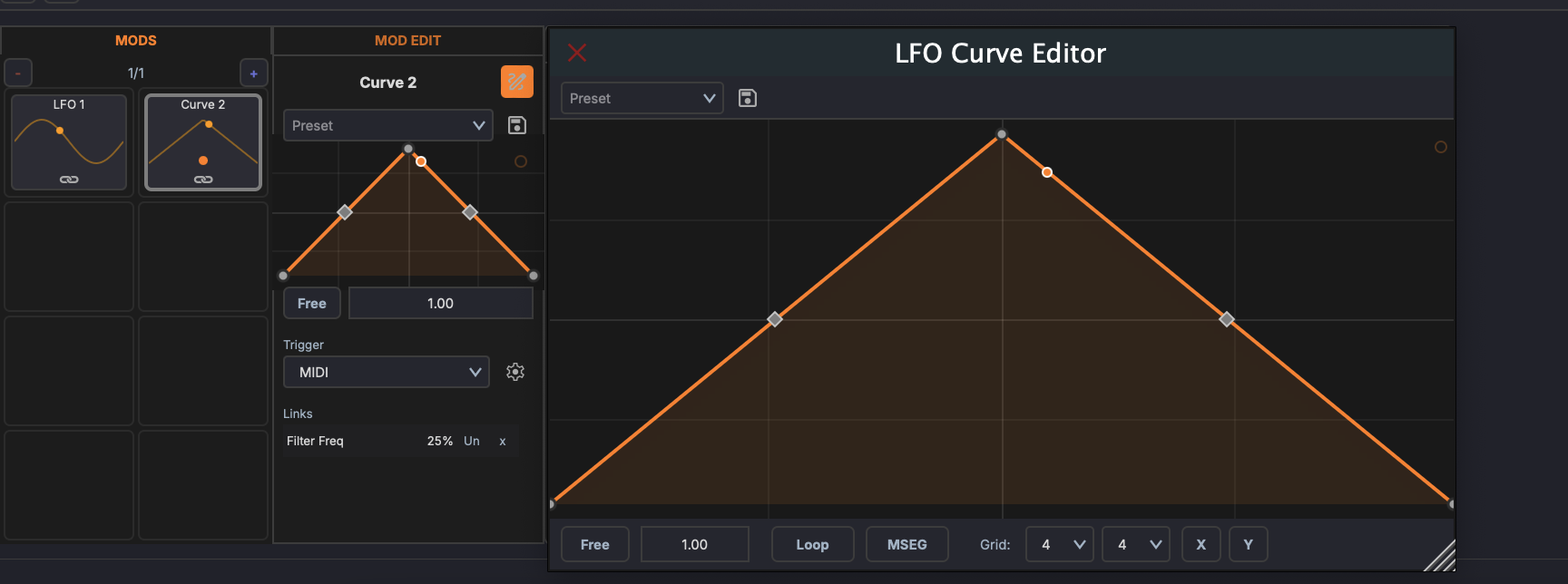Open trigger settings gear icon
Screen dimensions: 1568x584
tap(515, 372)
